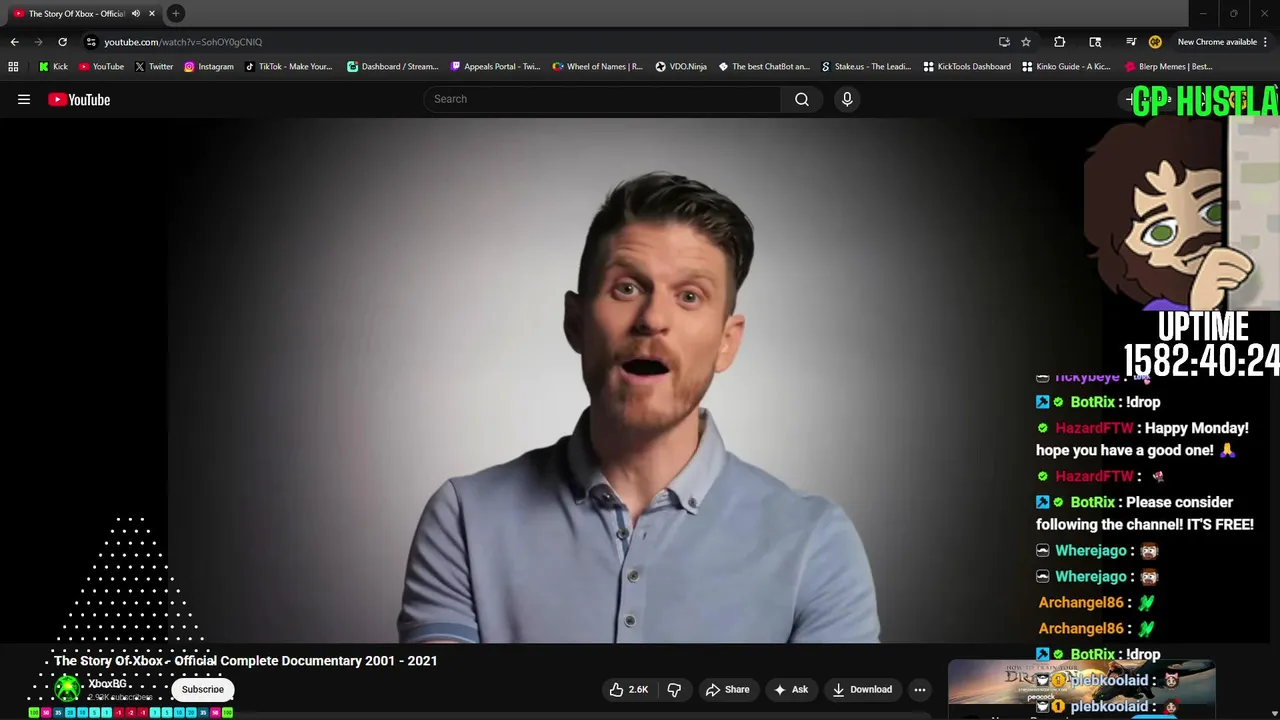
Task: Go forward in browser history
Action: click(38, 42)
